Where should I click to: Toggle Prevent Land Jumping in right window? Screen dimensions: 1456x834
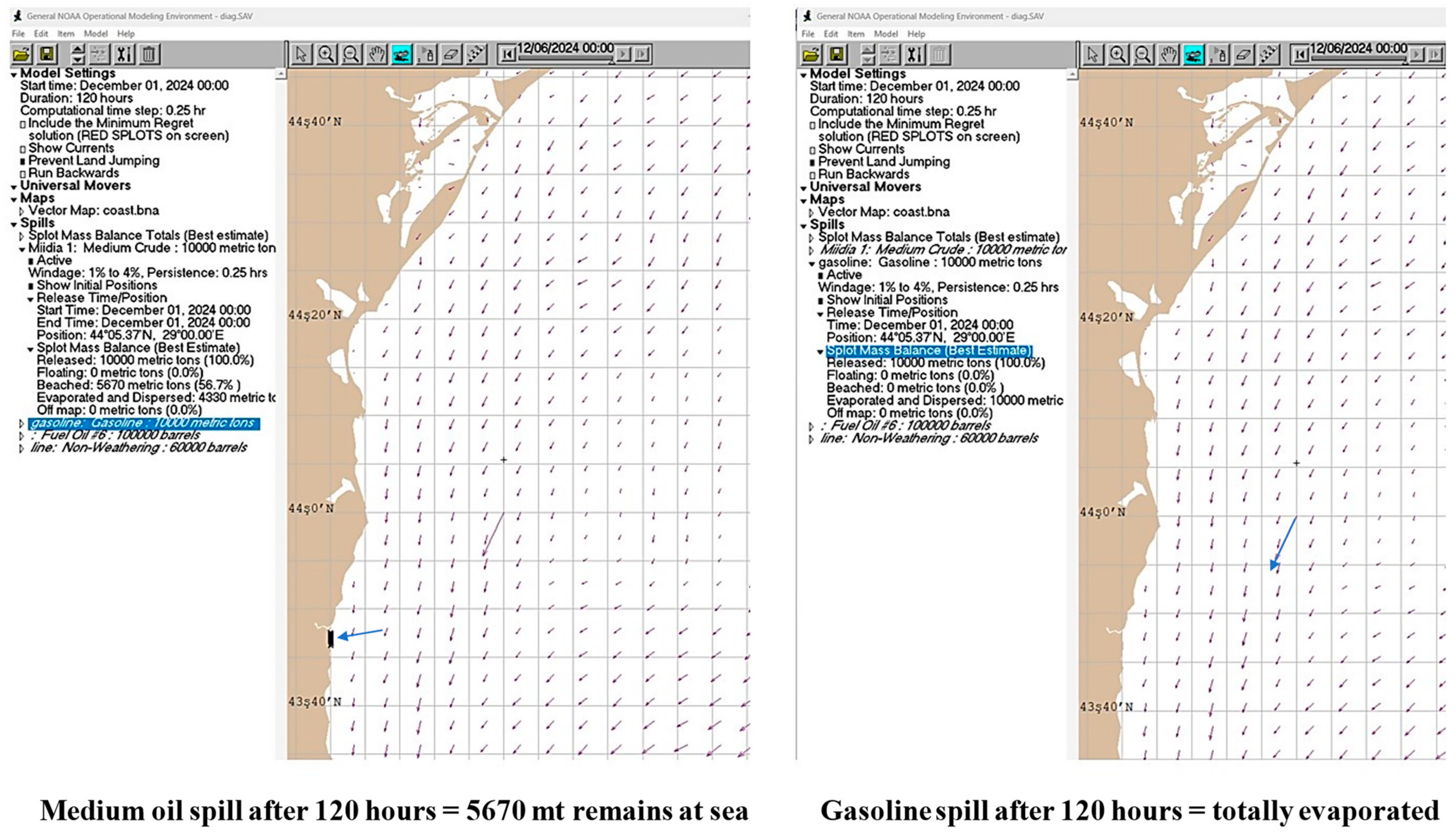click(x=813, y=163)
